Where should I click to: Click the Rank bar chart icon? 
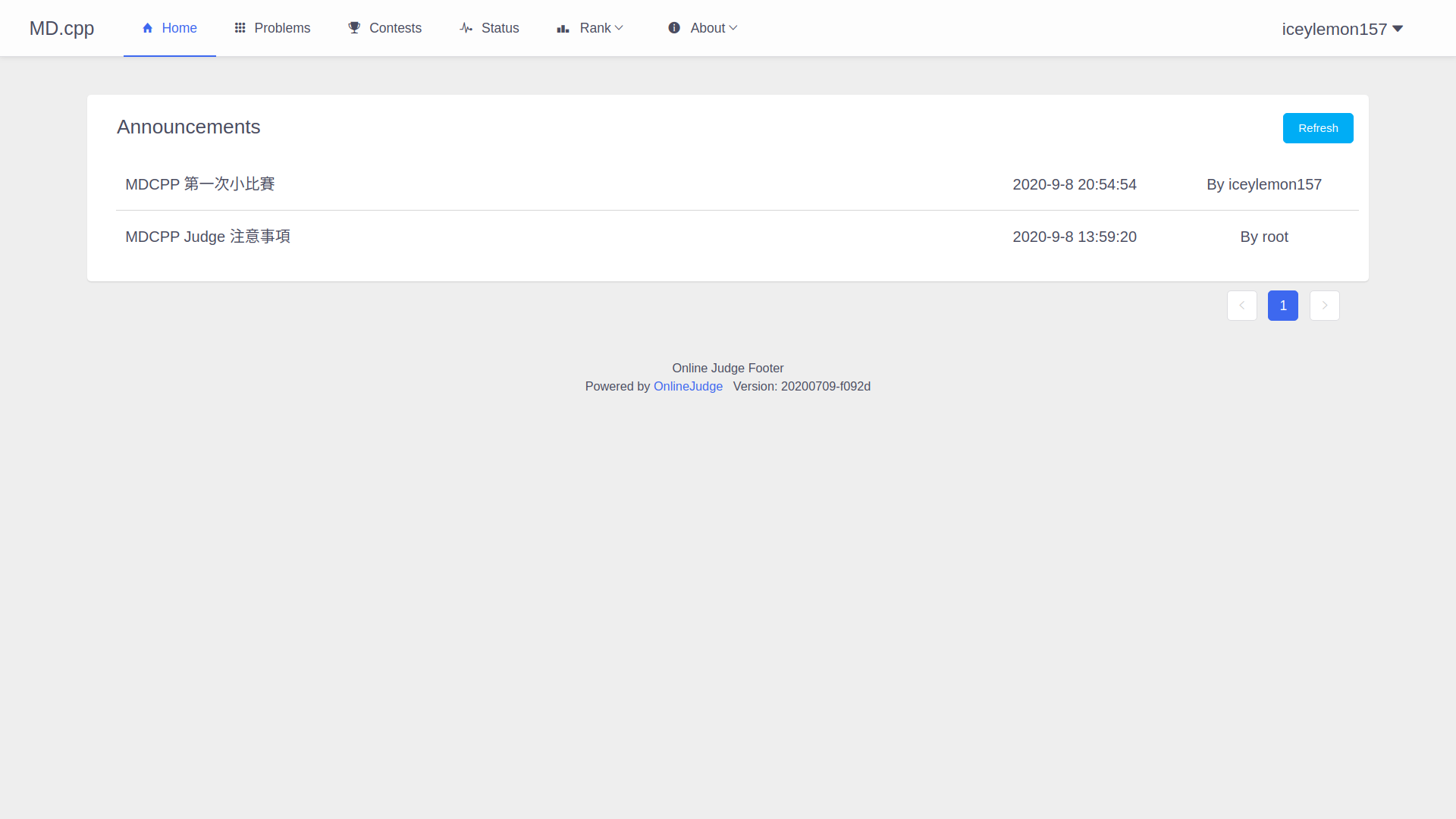pyautogui.click(x=563, y=28)
